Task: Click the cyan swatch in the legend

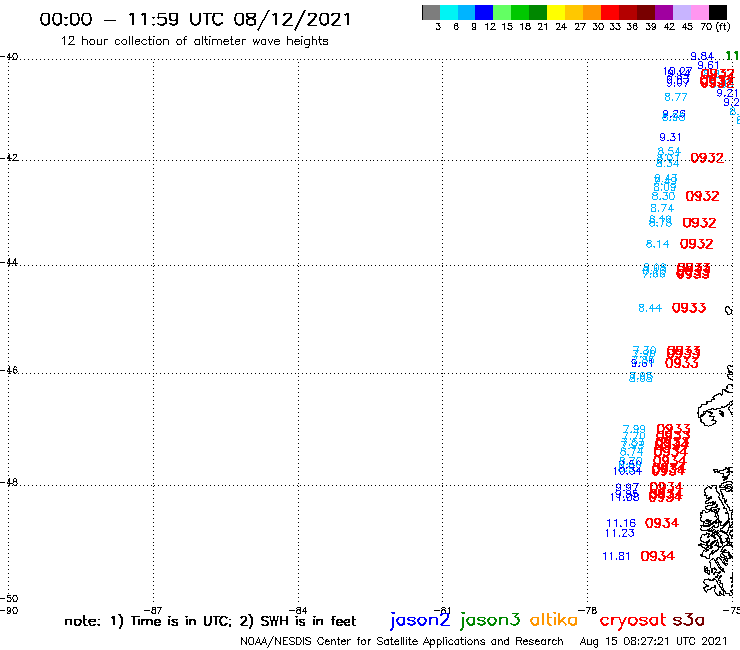Action: pos(449,12)
